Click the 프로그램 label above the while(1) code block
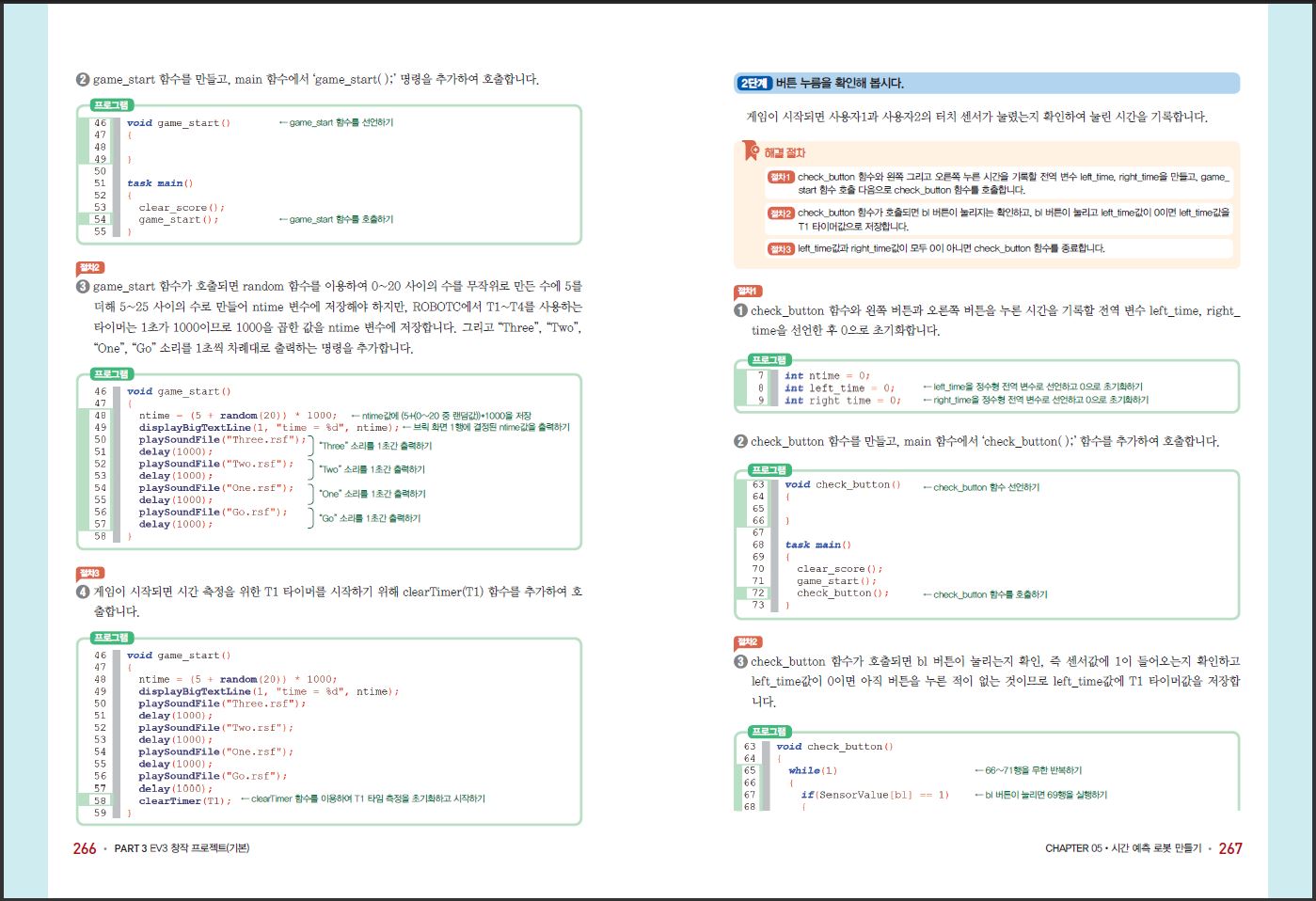1316x901 pixels. click(769, 732)
